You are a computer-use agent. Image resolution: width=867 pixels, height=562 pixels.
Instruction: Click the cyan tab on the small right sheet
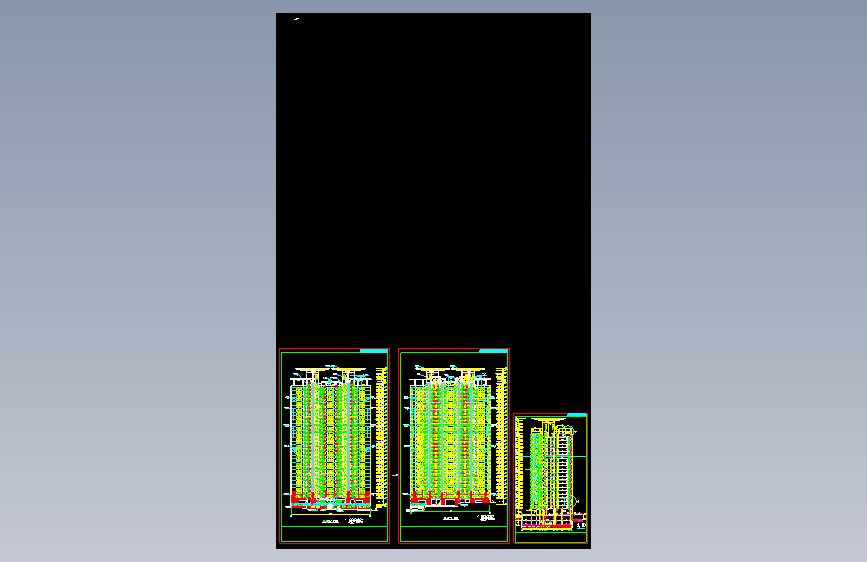click(577, 415)
